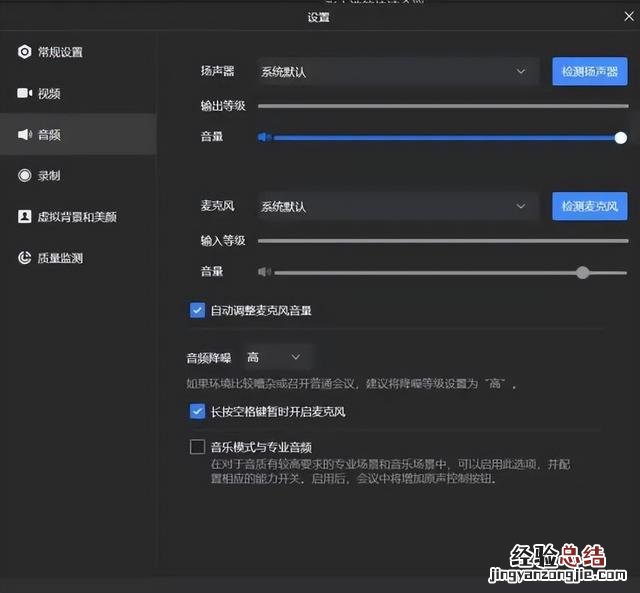640x593 pixels.
Task: Toggle 长按空格键暂时开启麦克风 checkbox
Action: click(x=197, y=411)
